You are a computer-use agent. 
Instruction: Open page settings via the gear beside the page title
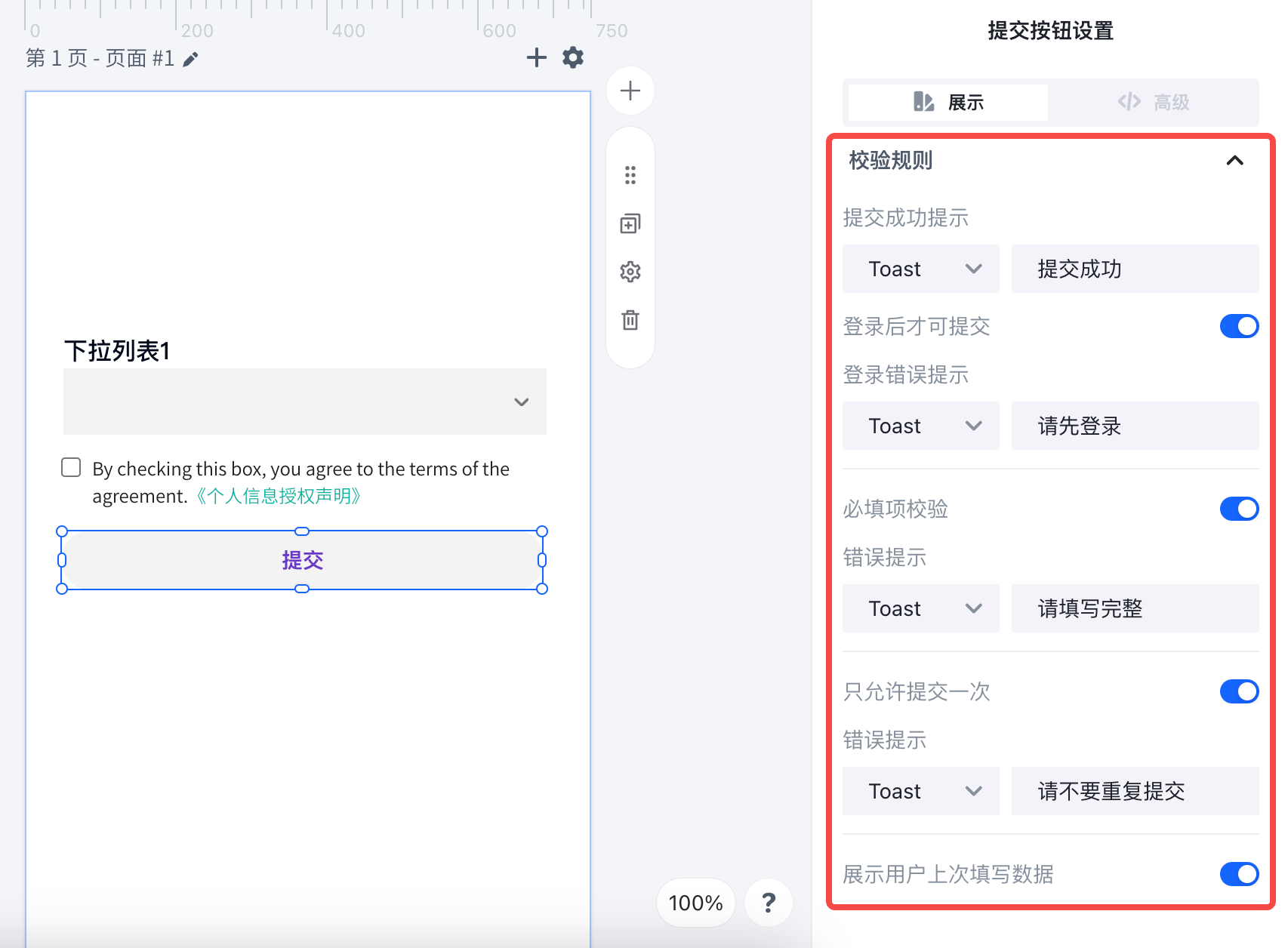click(573, 57)
